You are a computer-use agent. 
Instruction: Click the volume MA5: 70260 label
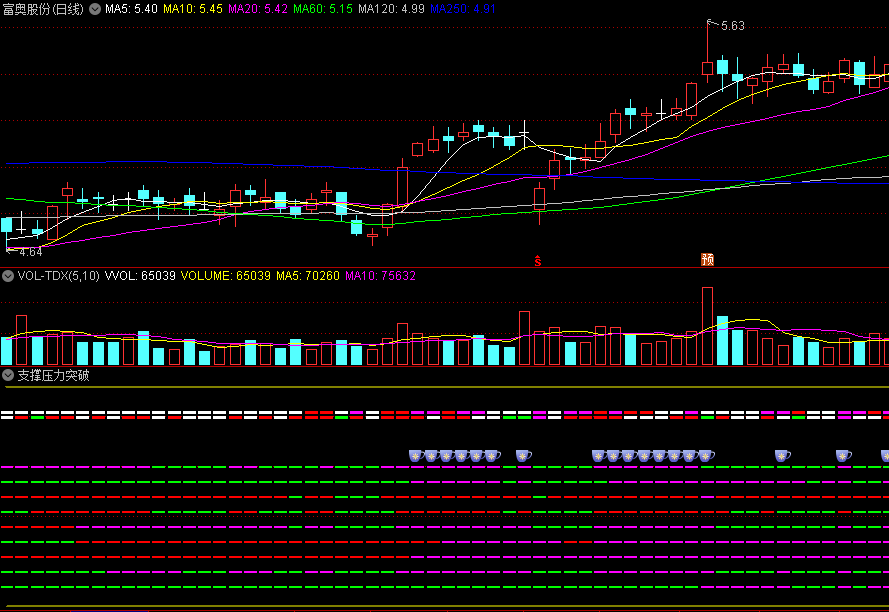tap(308, 276)
